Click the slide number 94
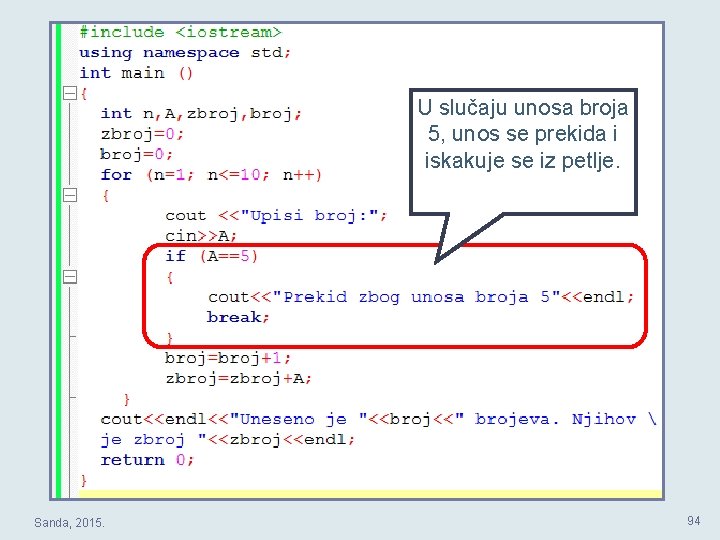This screenshot has width=720, height=540. point(693,520)
